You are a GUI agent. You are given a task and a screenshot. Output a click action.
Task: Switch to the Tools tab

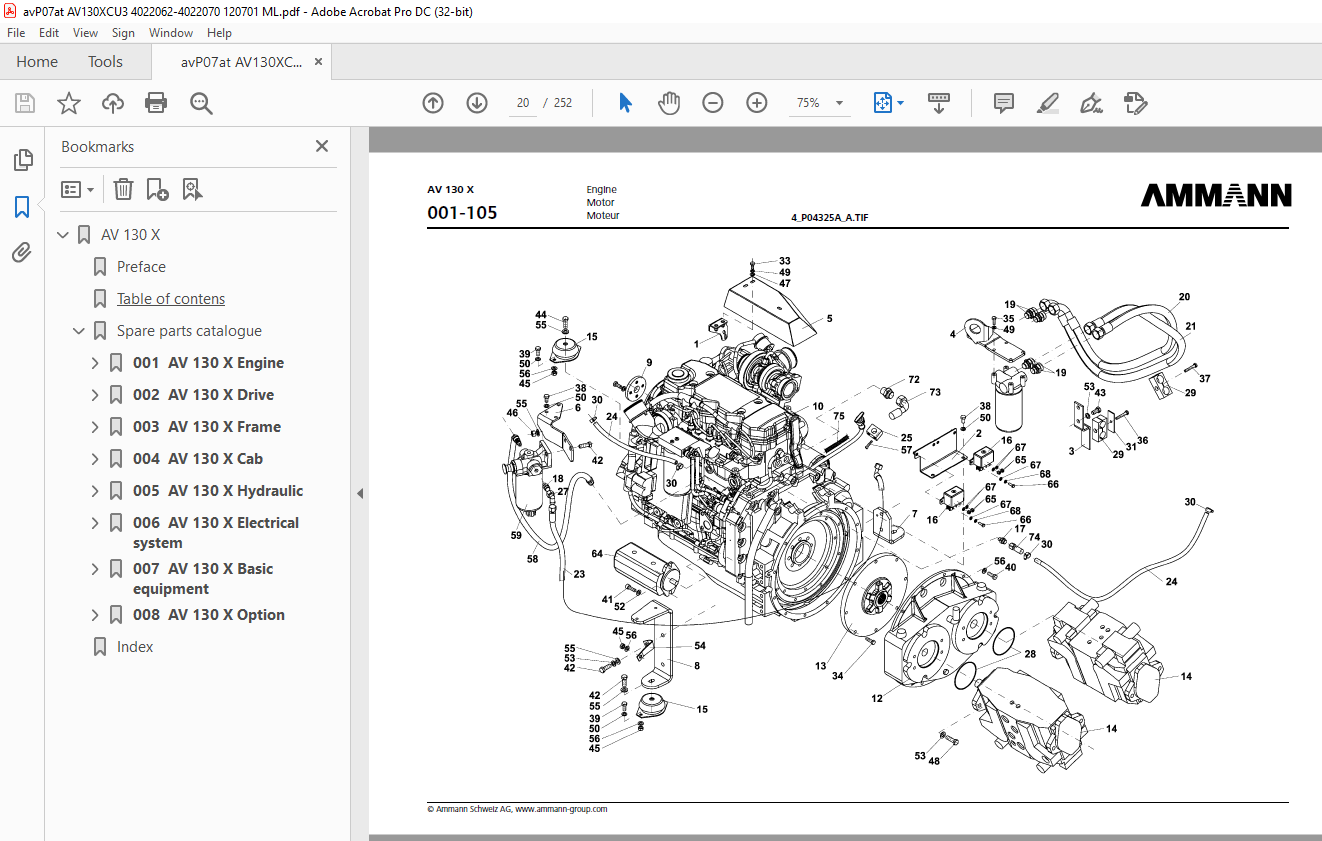pos(105,62)
